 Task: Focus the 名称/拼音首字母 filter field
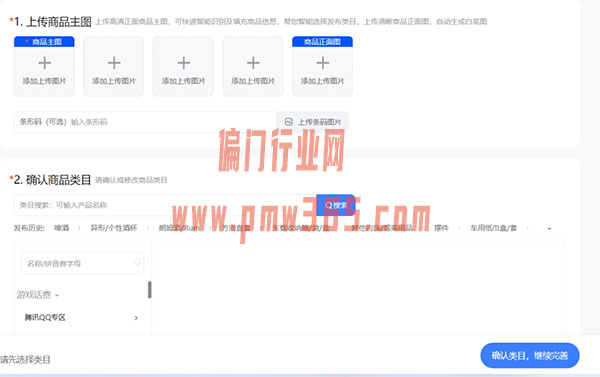(x=83, y=263)
